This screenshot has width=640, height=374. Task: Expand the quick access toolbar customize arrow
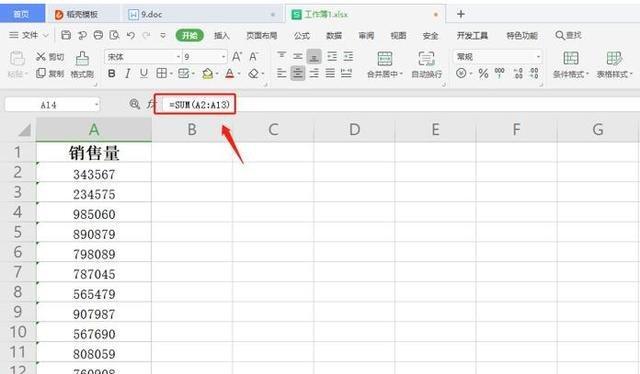[x=163, y=36]
